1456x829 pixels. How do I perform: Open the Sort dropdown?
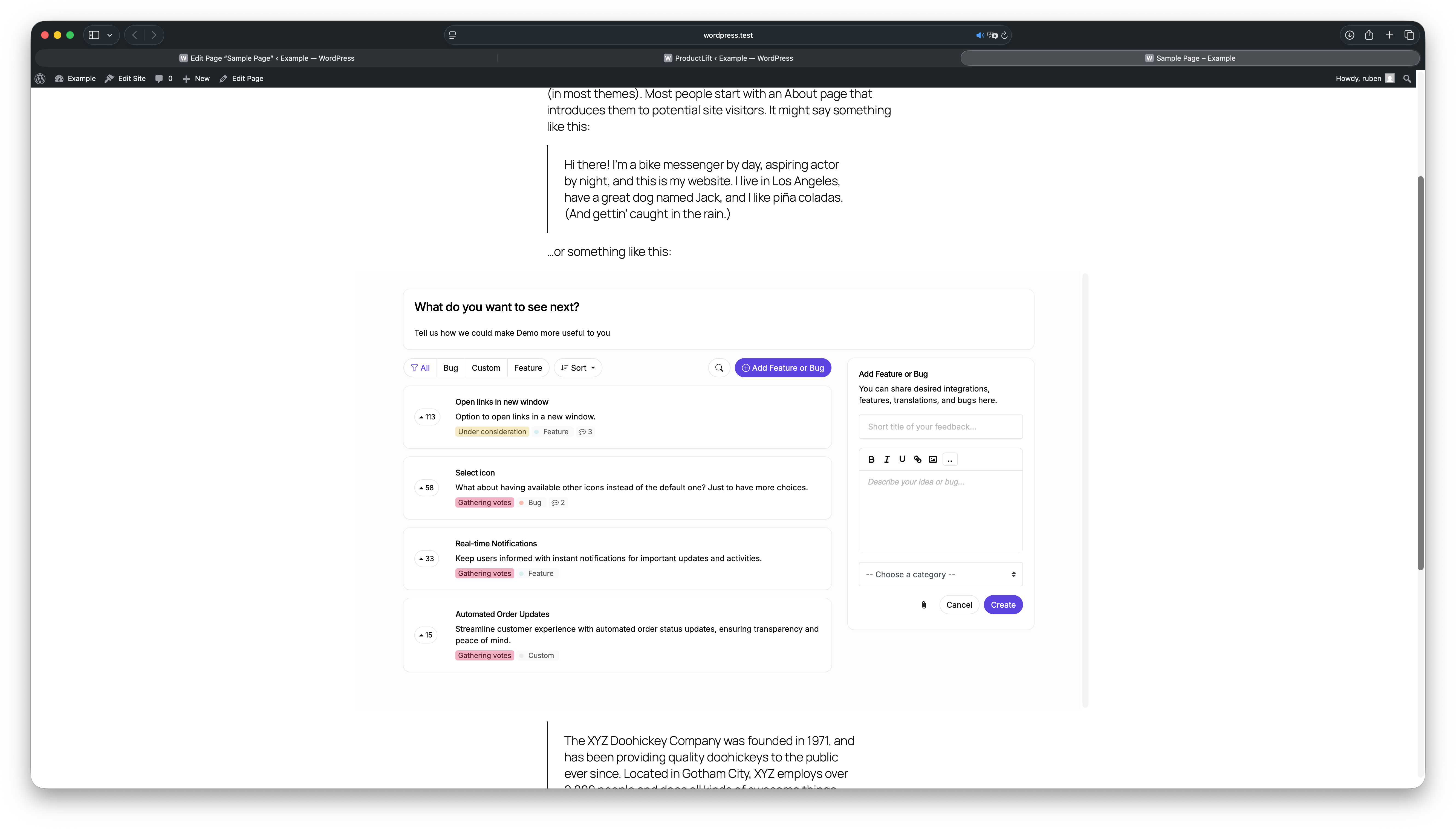click(578, 368)
